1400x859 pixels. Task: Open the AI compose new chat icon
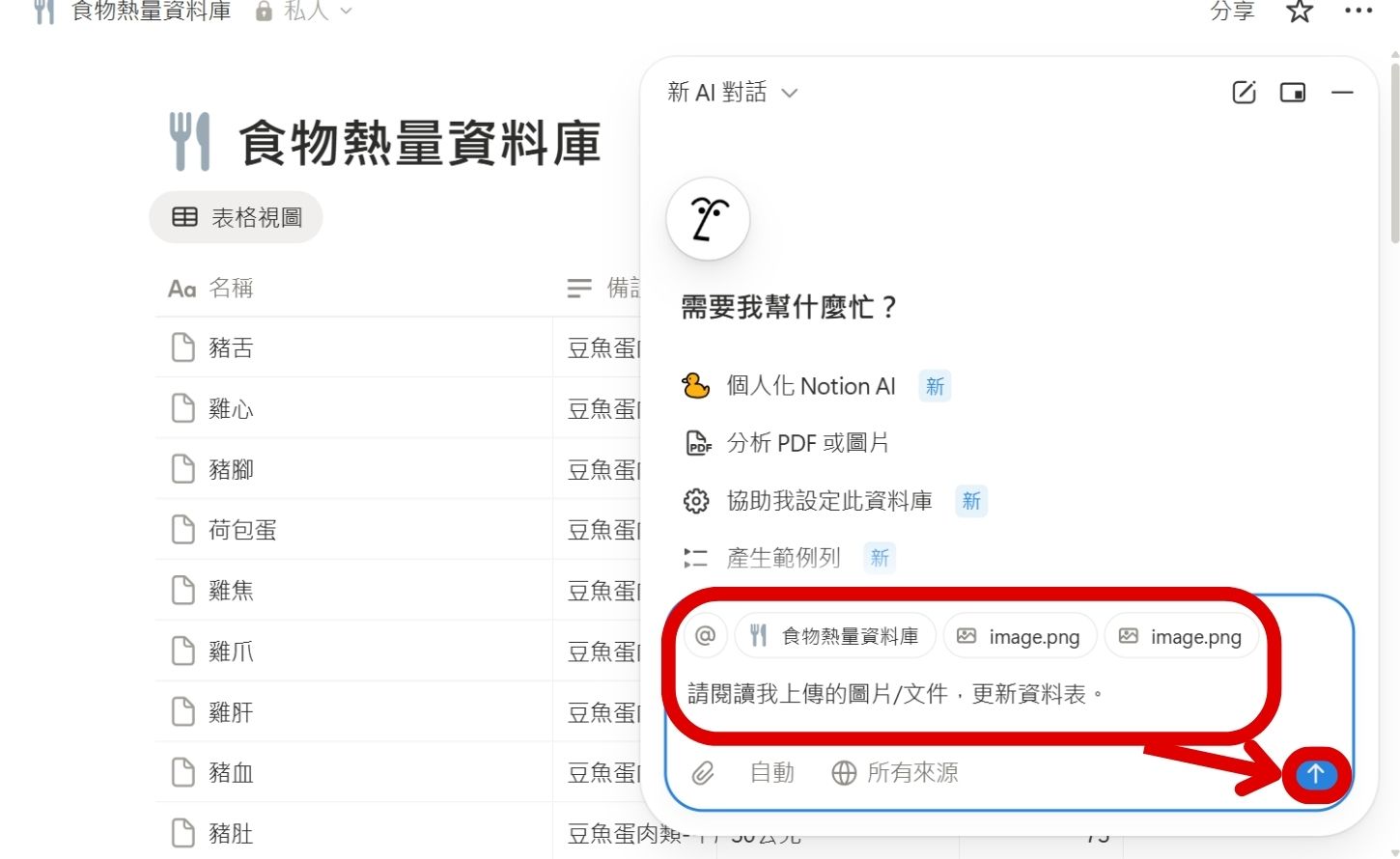point(1244,92)
